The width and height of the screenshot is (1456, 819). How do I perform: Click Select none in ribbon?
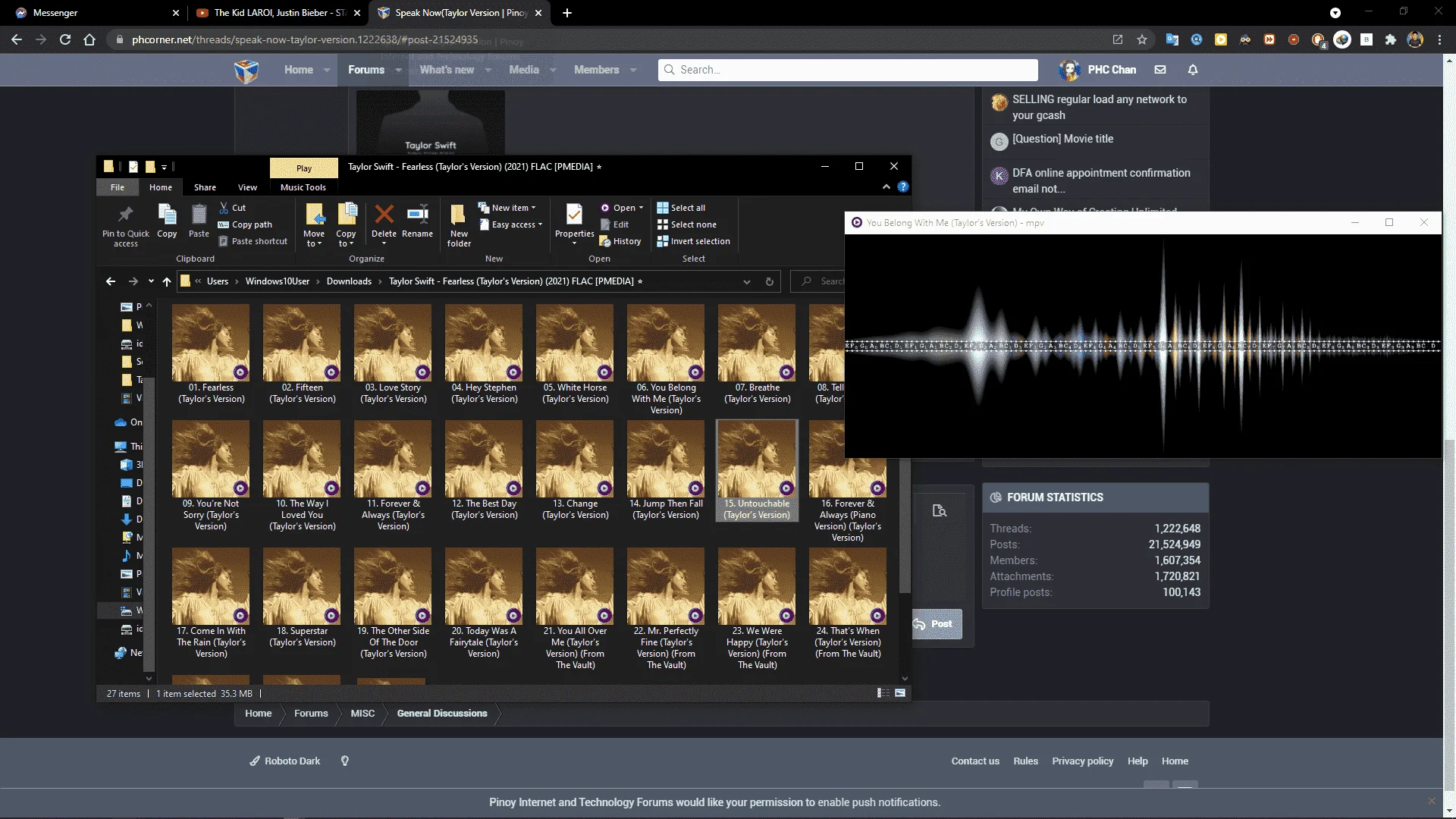tap(687, 224)
